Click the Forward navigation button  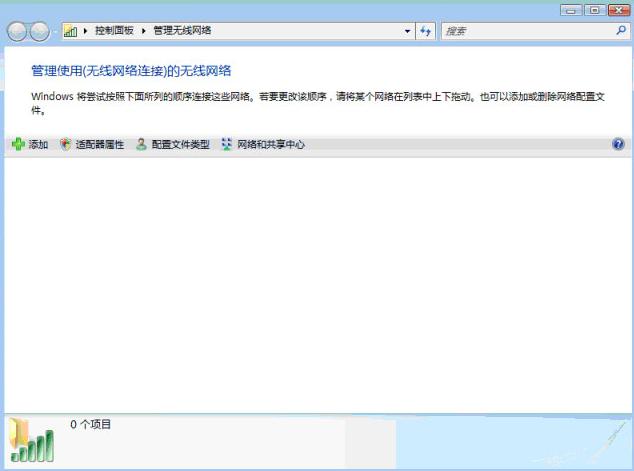(40, 31)
